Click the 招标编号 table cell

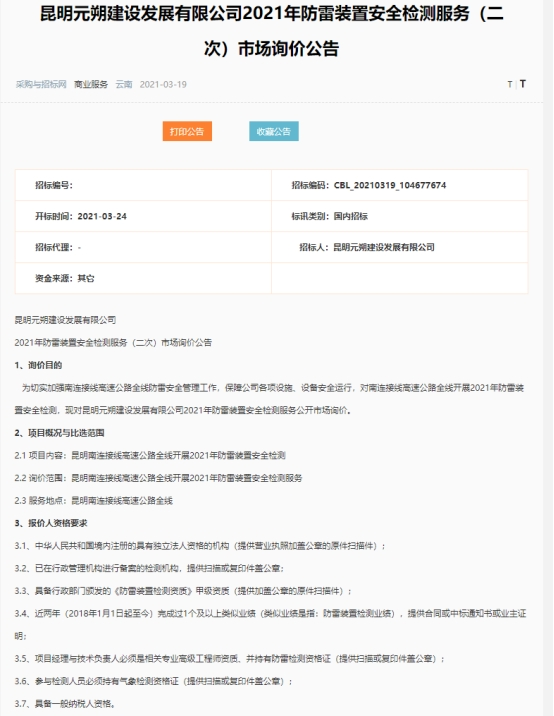coord(143,185)
